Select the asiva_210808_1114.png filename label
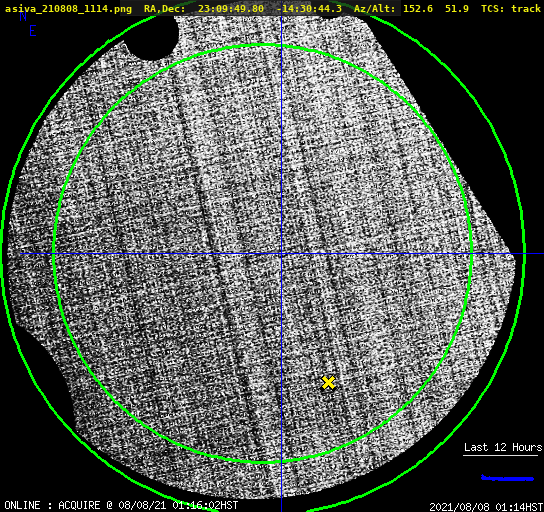Image resolution: width=544 pixels, height=512 pixels. pyautogui.click(x=68, y=8)
